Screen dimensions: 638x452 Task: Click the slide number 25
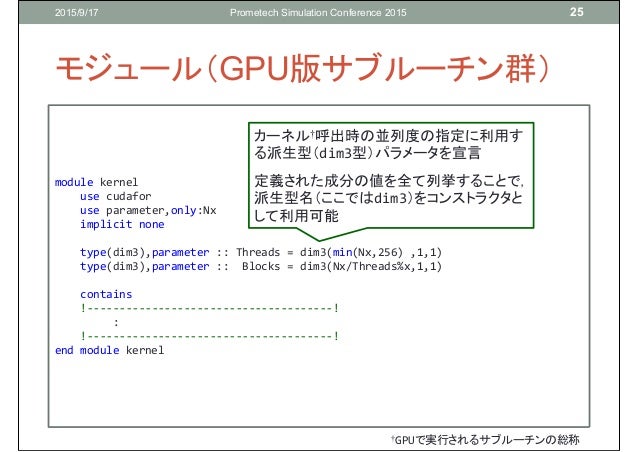[577, 12]
